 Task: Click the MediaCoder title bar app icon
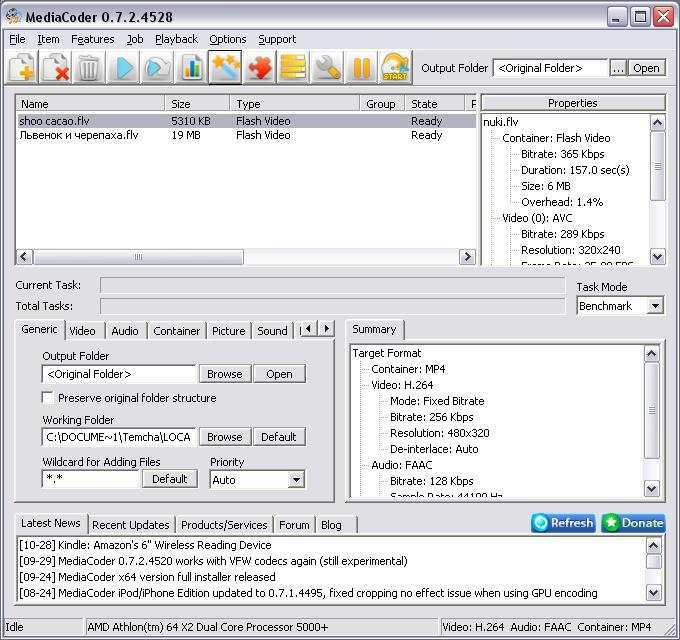pyautogui.click(x=13, y=17)
